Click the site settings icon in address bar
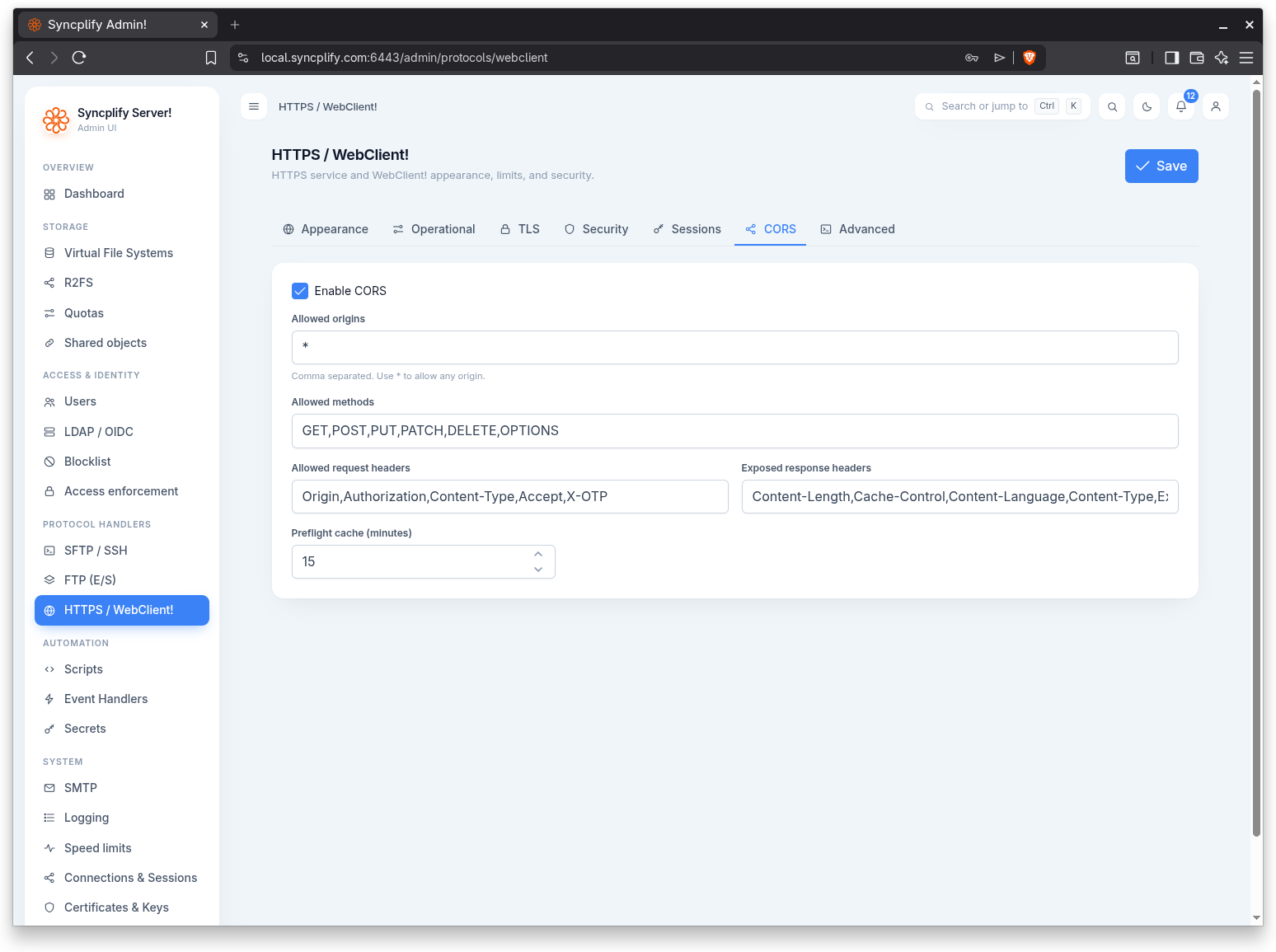Screen dimensions: 1276x952 point(243,58)
